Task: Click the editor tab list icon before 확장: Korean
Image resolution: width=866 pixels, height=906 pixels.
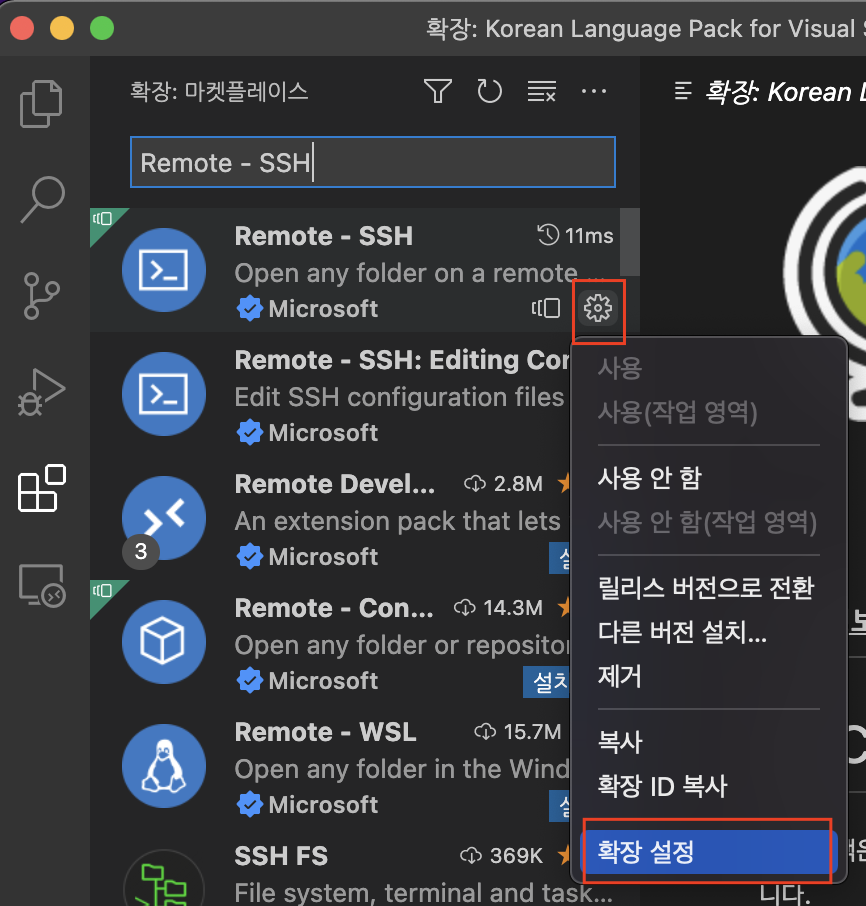Action: click(x=683, y=91)
